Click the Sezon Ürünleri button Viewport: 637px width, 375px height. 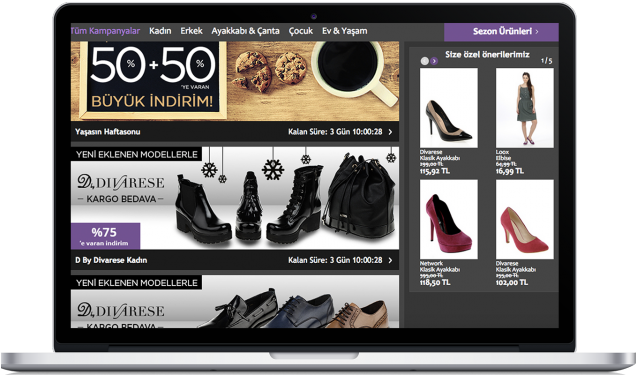[501, 32]
